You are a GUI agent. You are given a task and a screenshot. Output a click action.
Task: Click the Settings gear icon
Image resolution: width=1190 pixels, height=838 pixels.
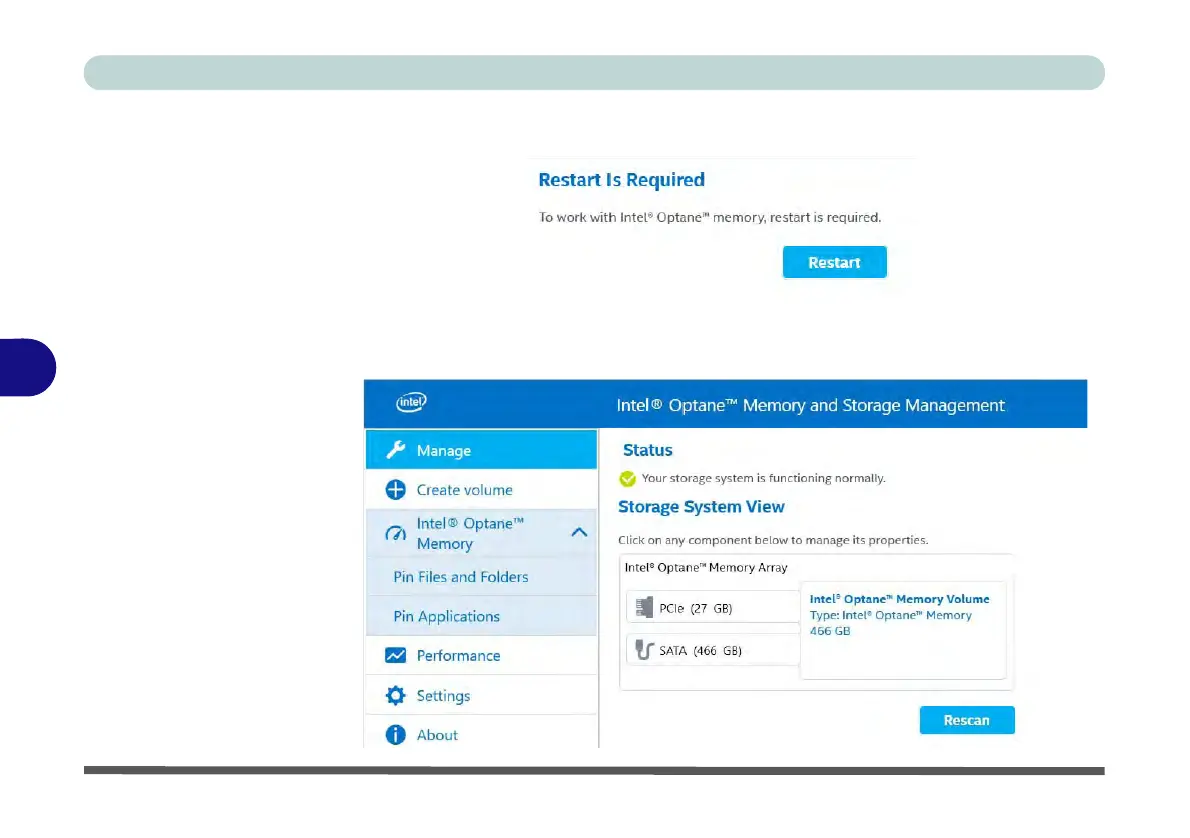[395, 695]
